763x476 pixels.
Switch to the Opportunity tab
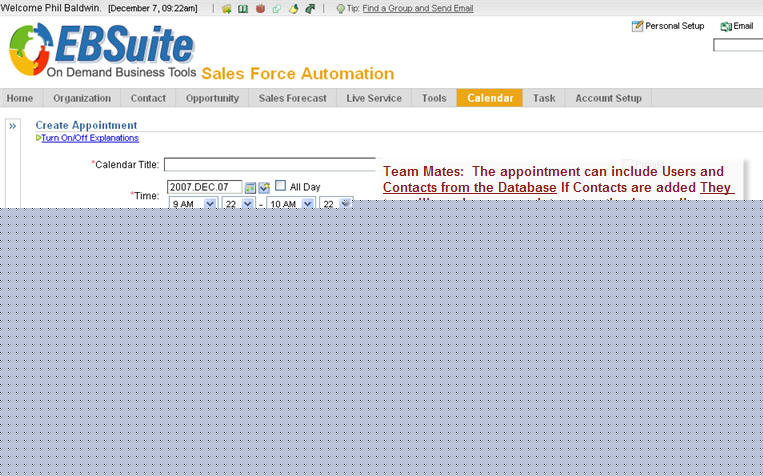pos(212,98)
